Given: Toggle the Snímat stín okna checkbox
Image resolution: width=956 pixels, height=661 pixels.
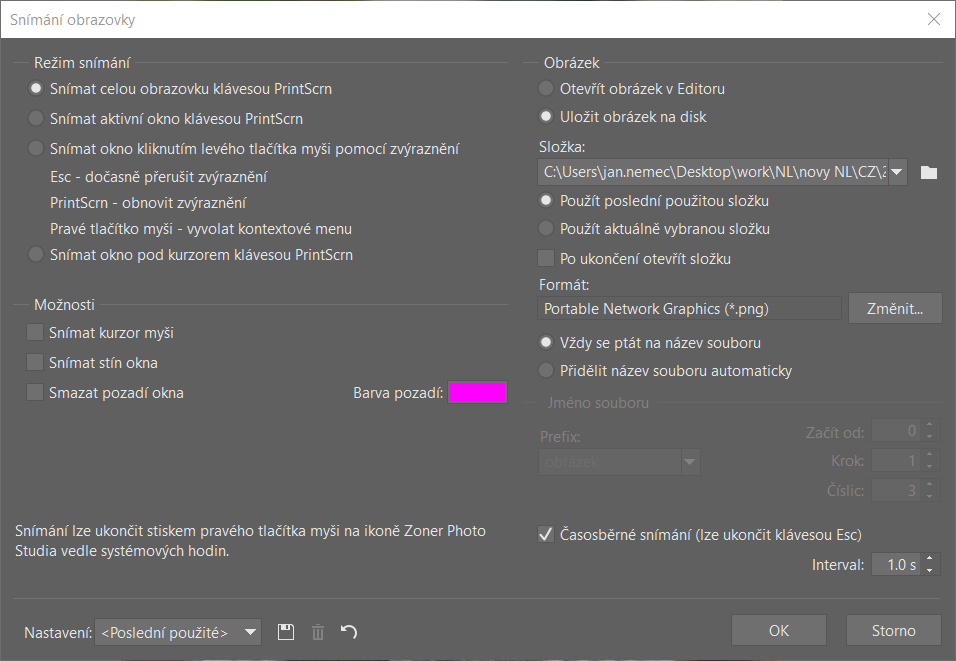Looking at the screenshot, I should point(36,363).
